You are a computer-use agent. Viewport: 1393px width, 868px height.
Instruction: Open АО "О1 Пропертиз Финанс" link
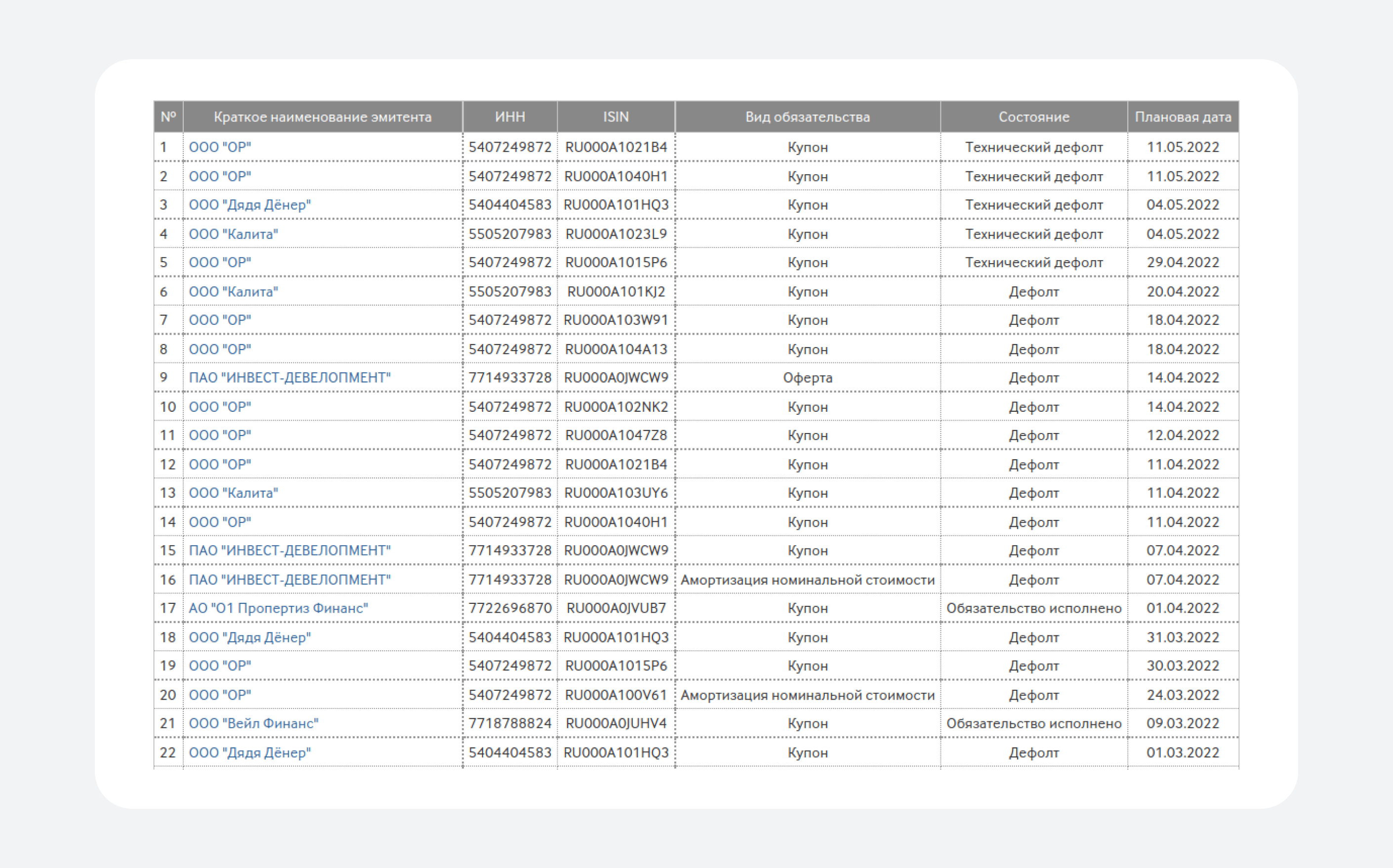(279, 608)
